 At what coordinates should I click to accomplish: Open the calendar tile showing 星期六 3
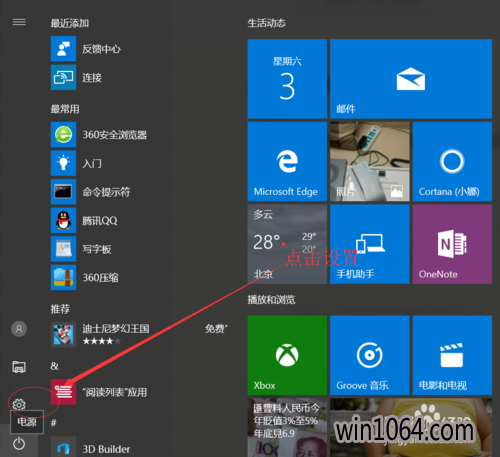tap(287, 79)
